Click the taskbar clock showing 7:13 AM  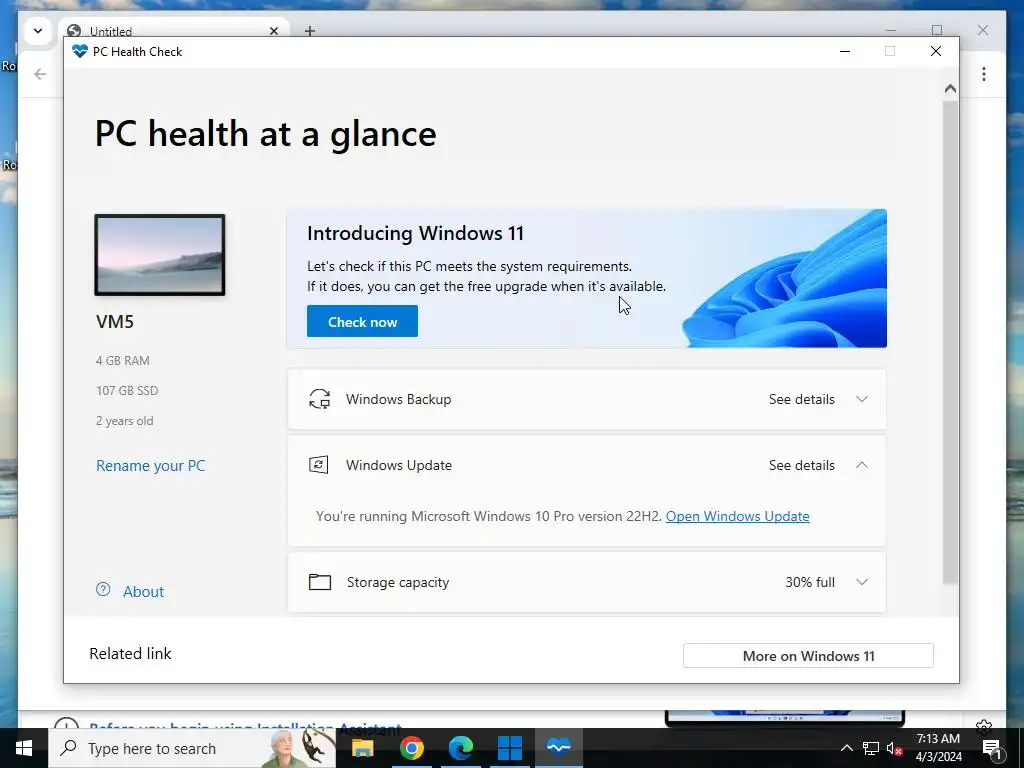pos(938,748)
